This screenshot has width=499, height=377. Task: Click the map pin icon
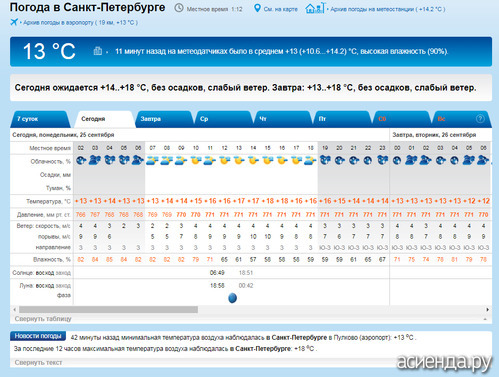pos(257,8)
